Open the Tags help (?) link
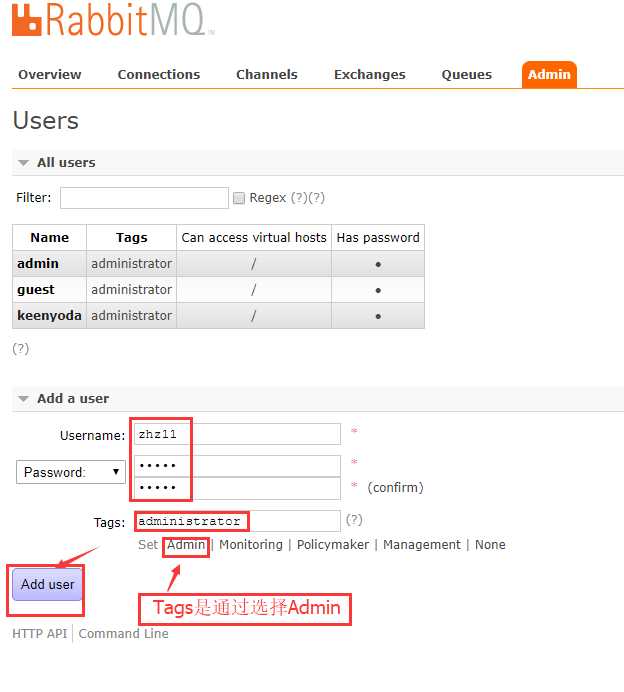This screenshot has height=692, width=624. point(354,519)
